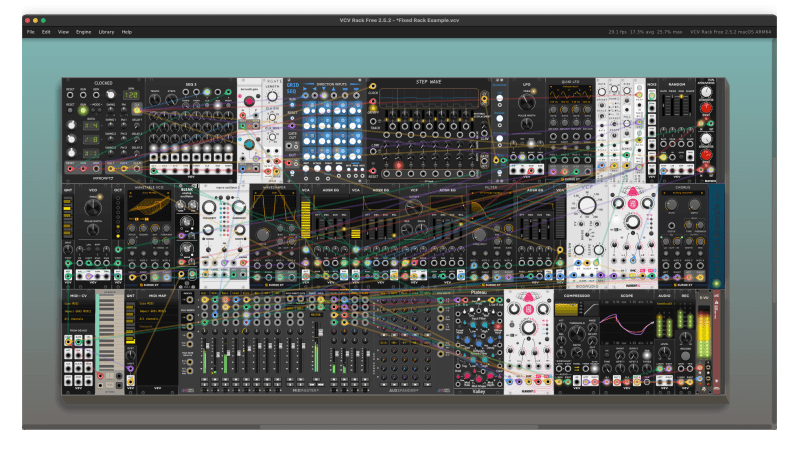
Task: Open the View menu
Action: point(63,32)
